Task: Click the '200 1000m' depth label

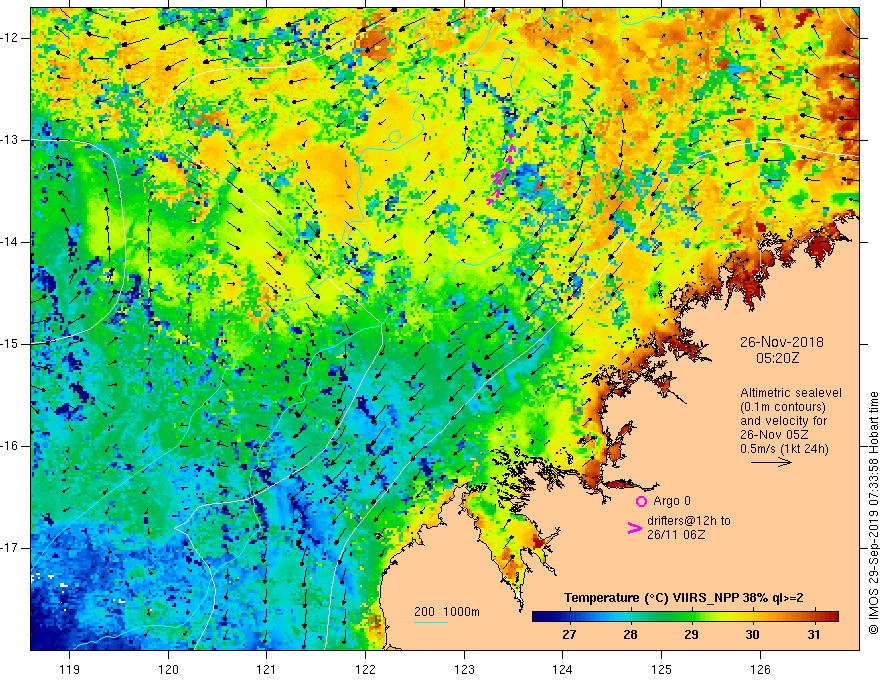Action: 447,612
